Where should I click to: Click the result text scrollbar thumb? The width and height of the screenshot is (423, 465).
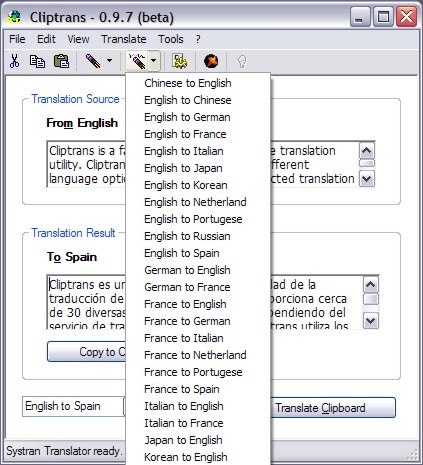[x=371, y=299]
